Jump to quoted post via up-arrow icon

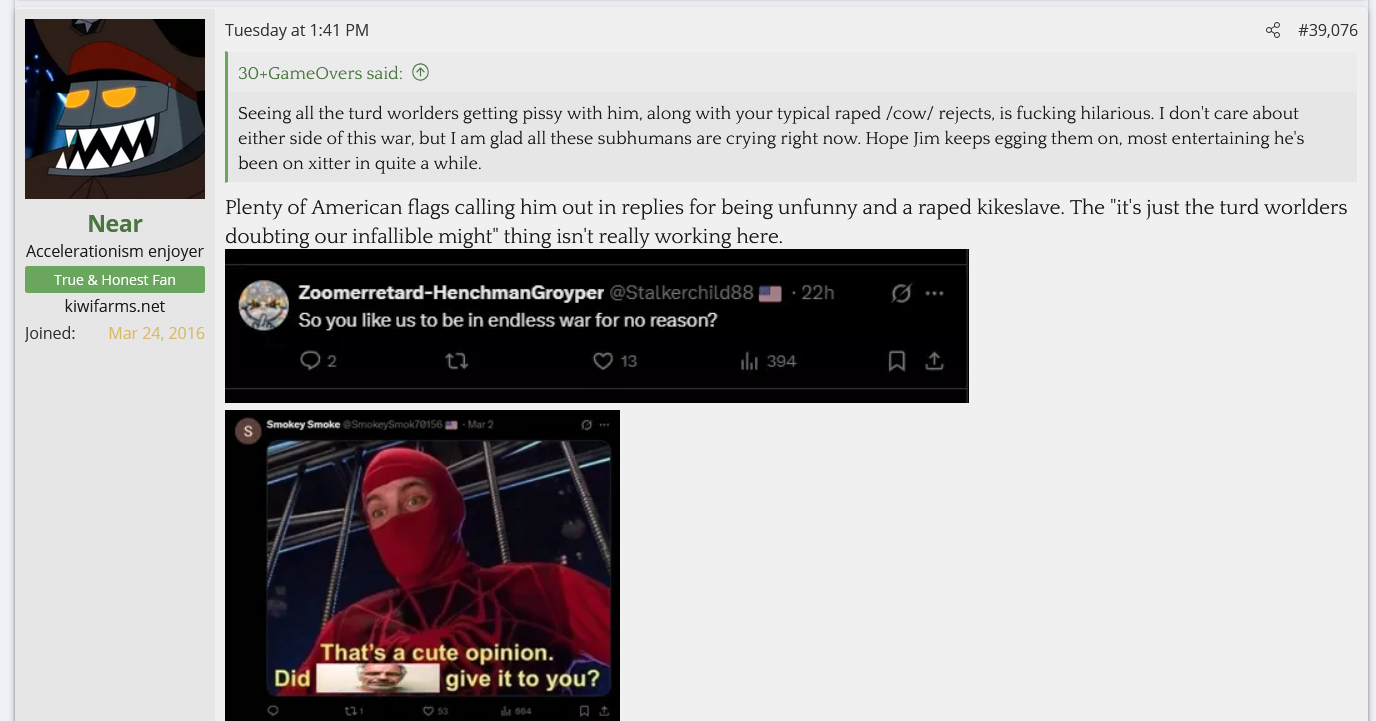tap(420, 73)
